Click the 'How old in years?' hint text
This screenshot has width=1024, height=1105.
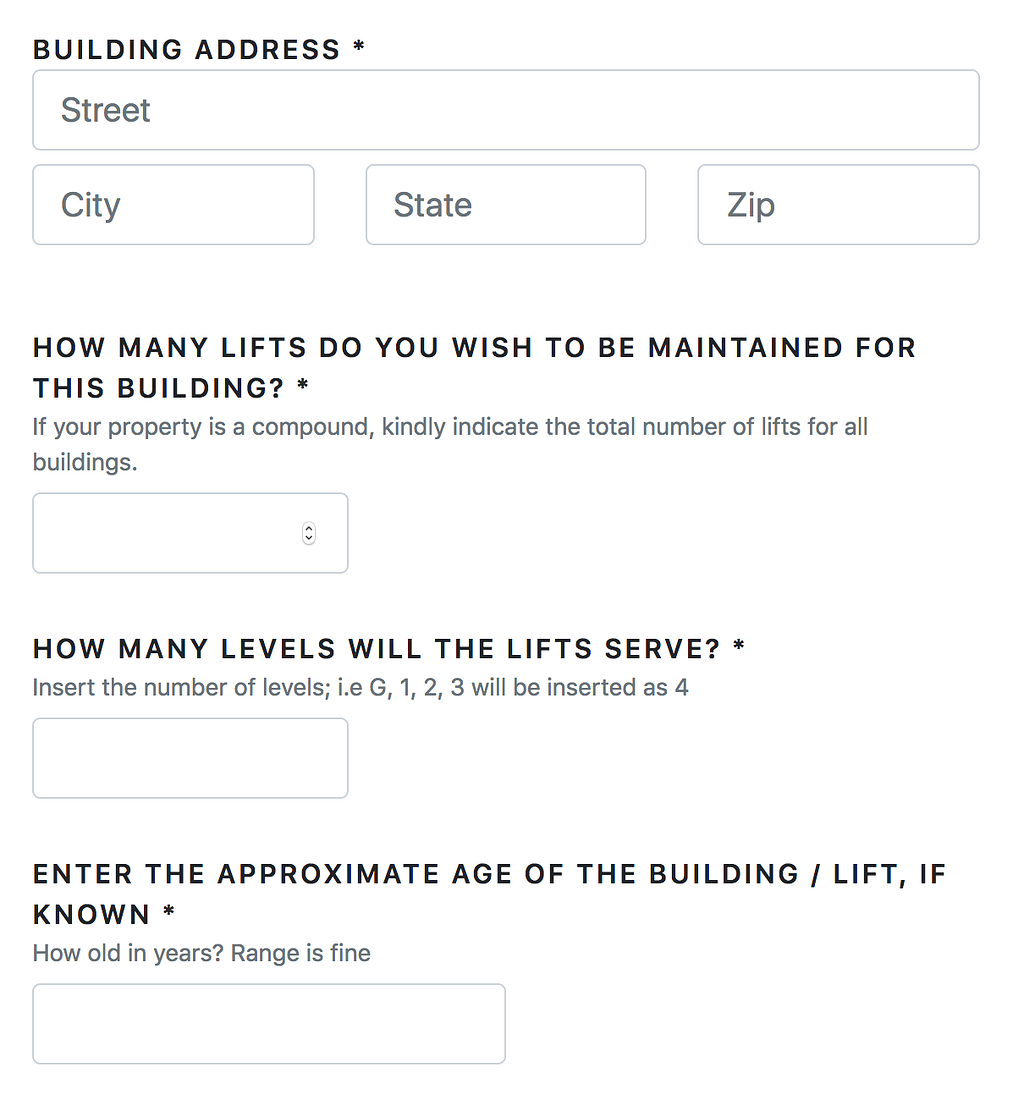click(x=201, y=953)
